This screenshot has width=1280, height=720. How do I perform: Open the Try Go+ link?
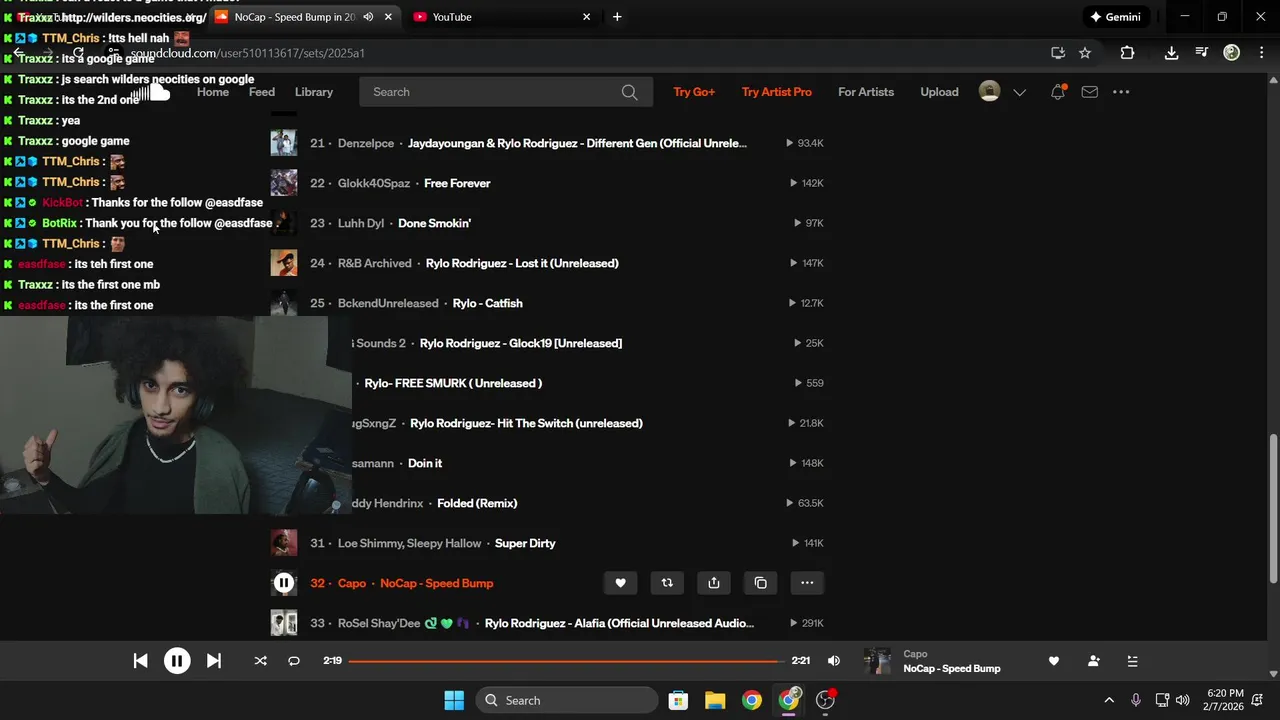coord(694,92)
